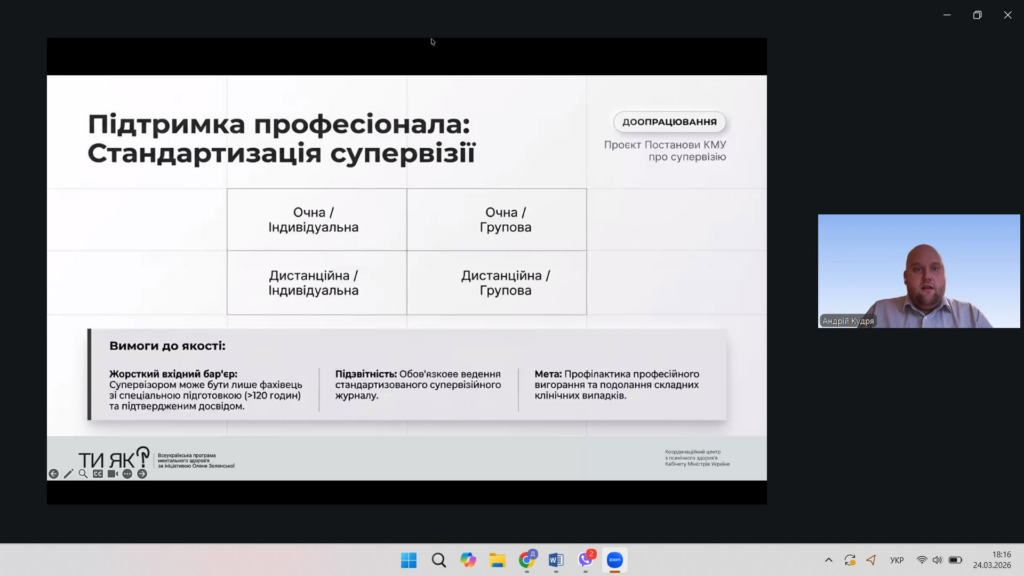Screen dimensions: 1024x576
Task: Open УКР keyboard language switcher
Action: click(x=897, y=560)
